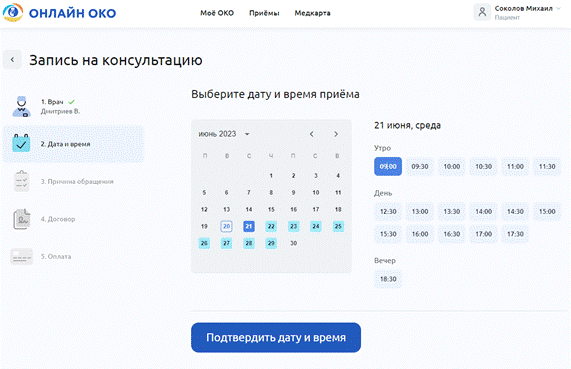This screenshot has width=571, height=369.
Task: Open the Медкарта menu item
Action: tap(312, 13)
